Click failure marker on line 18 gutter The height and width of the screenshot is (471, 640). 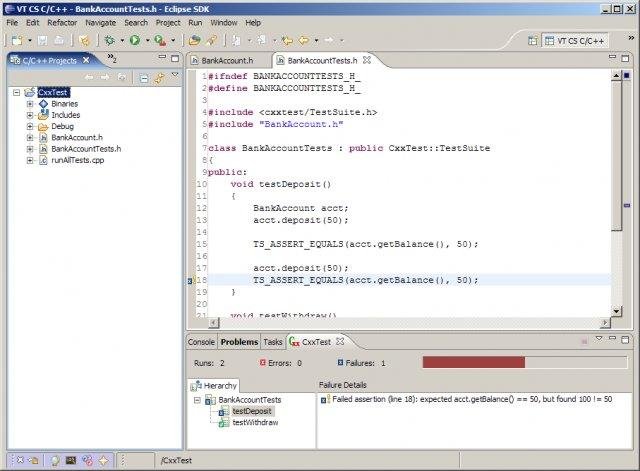click(x=189, y=281)
